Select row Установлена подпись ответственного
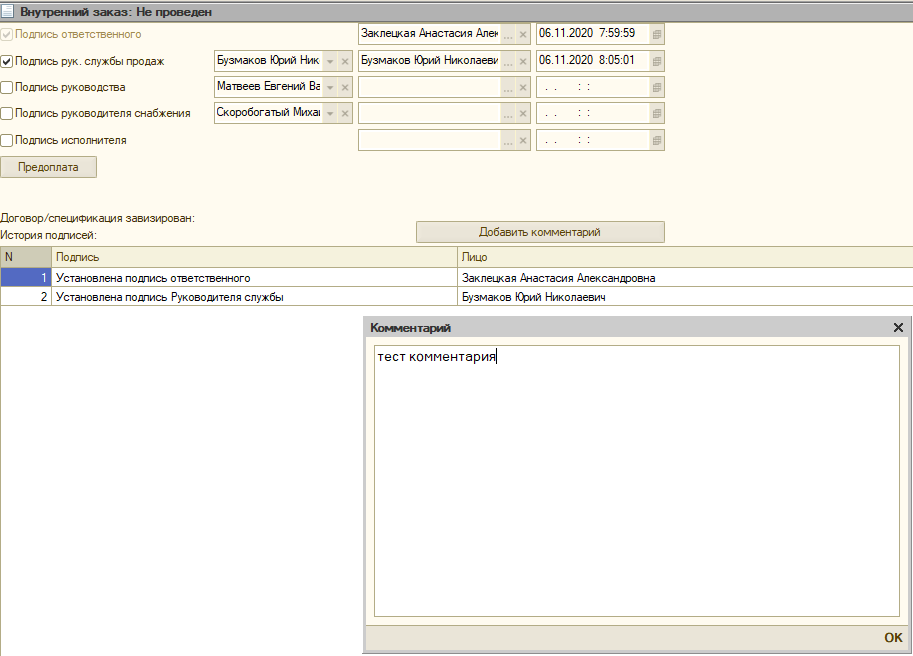The image size is (913, 656). pos(456,278)
